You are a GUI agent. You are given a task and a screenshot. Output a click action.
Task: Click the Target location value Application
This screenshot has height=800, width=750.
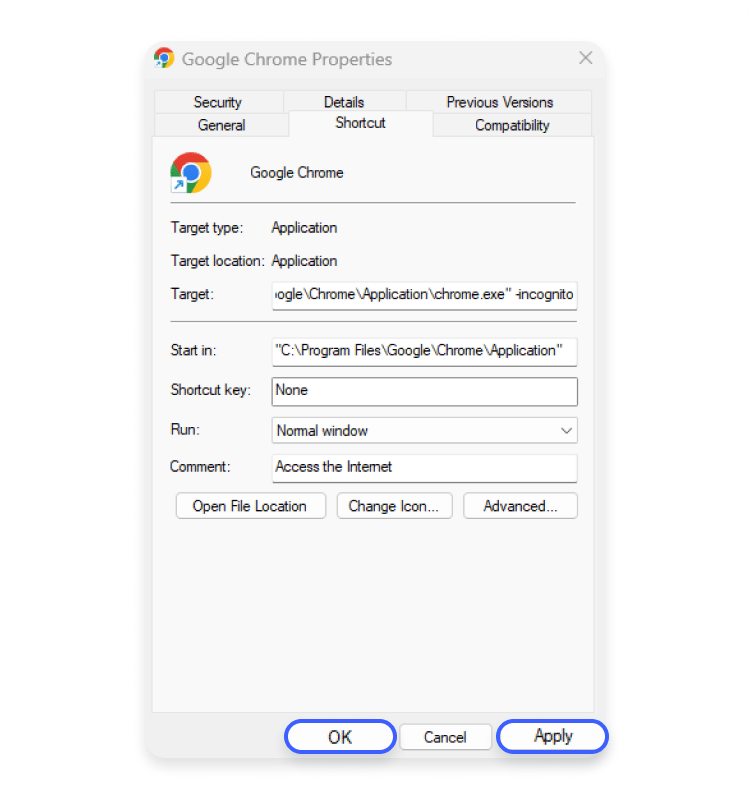304,261
